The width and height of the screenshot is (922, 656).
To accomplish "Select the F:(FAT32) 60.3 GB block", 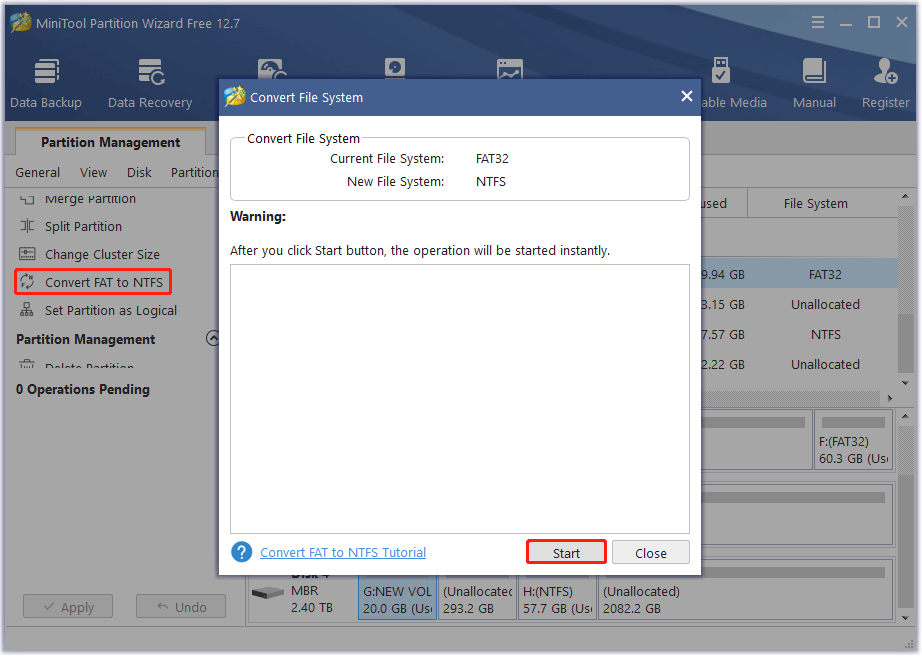I will (x=853, y=440).
